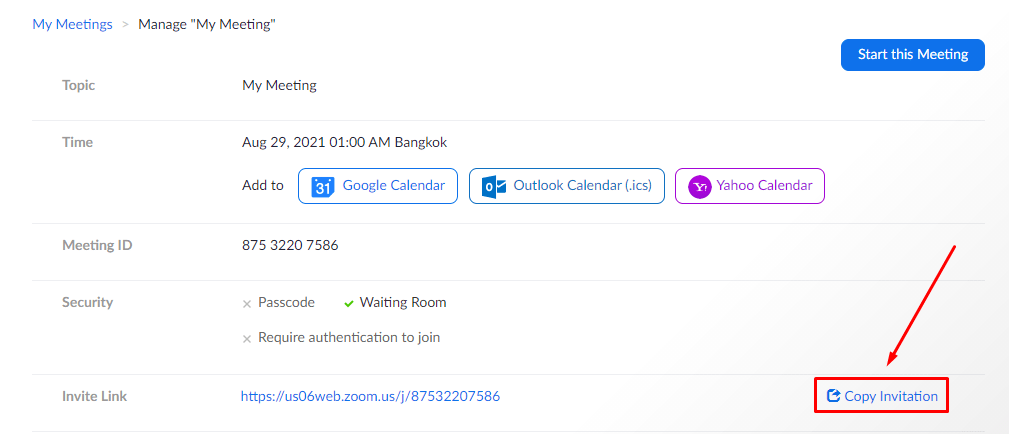This screenshot has height=434, width=1009.
Task: Open the us06web.zoom.us invite link
Action: tap(370, 396)
